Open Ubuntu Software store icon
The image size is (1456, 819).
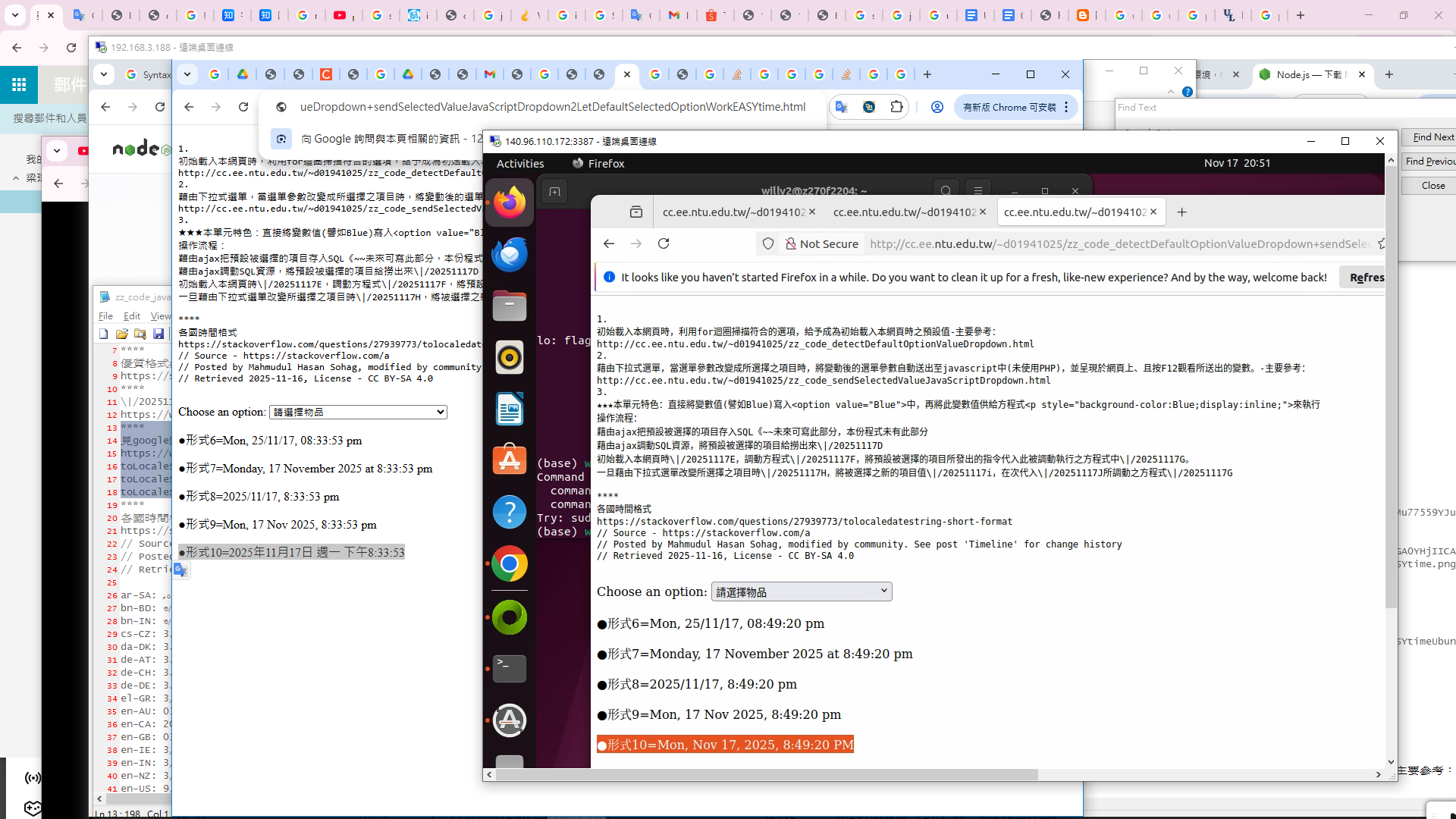coord(510,460)
